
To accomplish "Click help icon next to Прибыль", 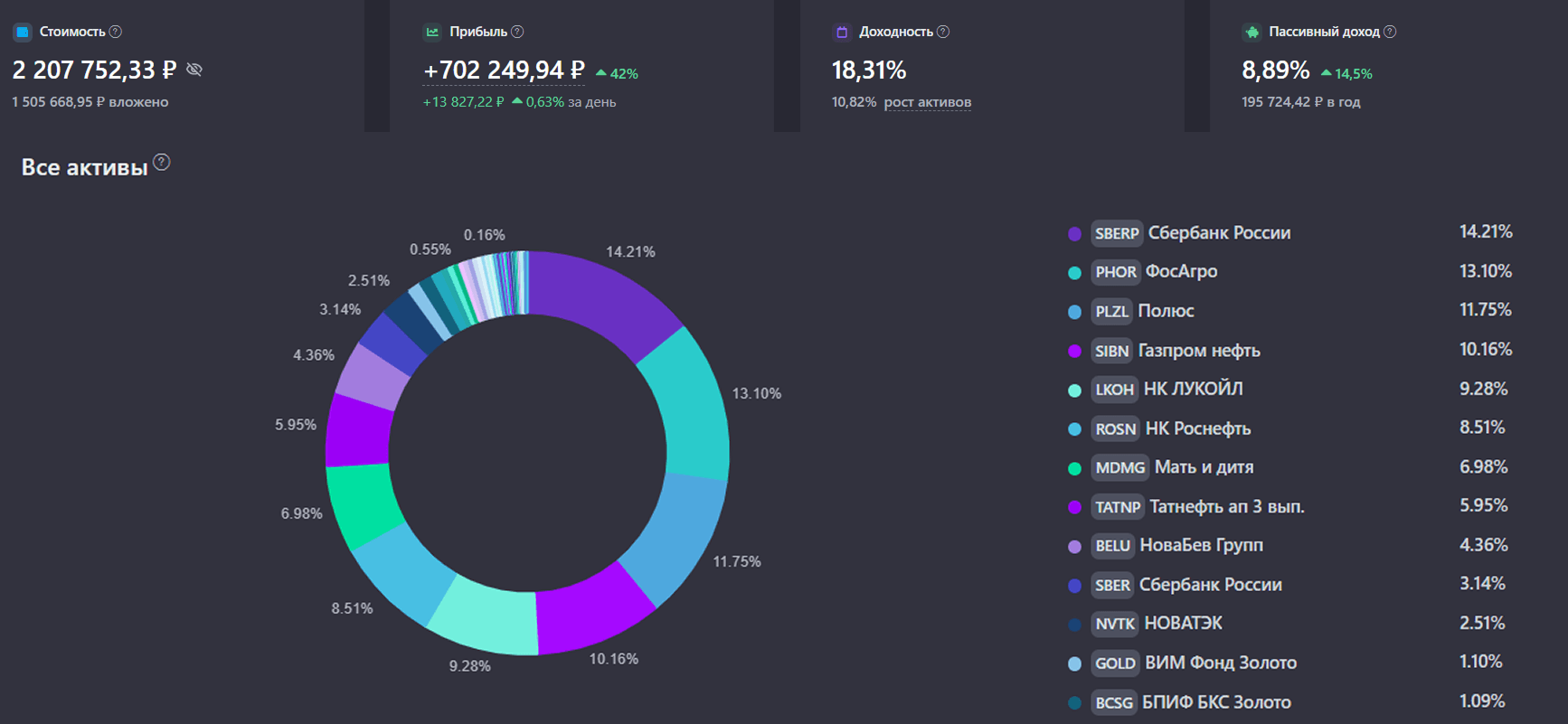I will (517, 32).
